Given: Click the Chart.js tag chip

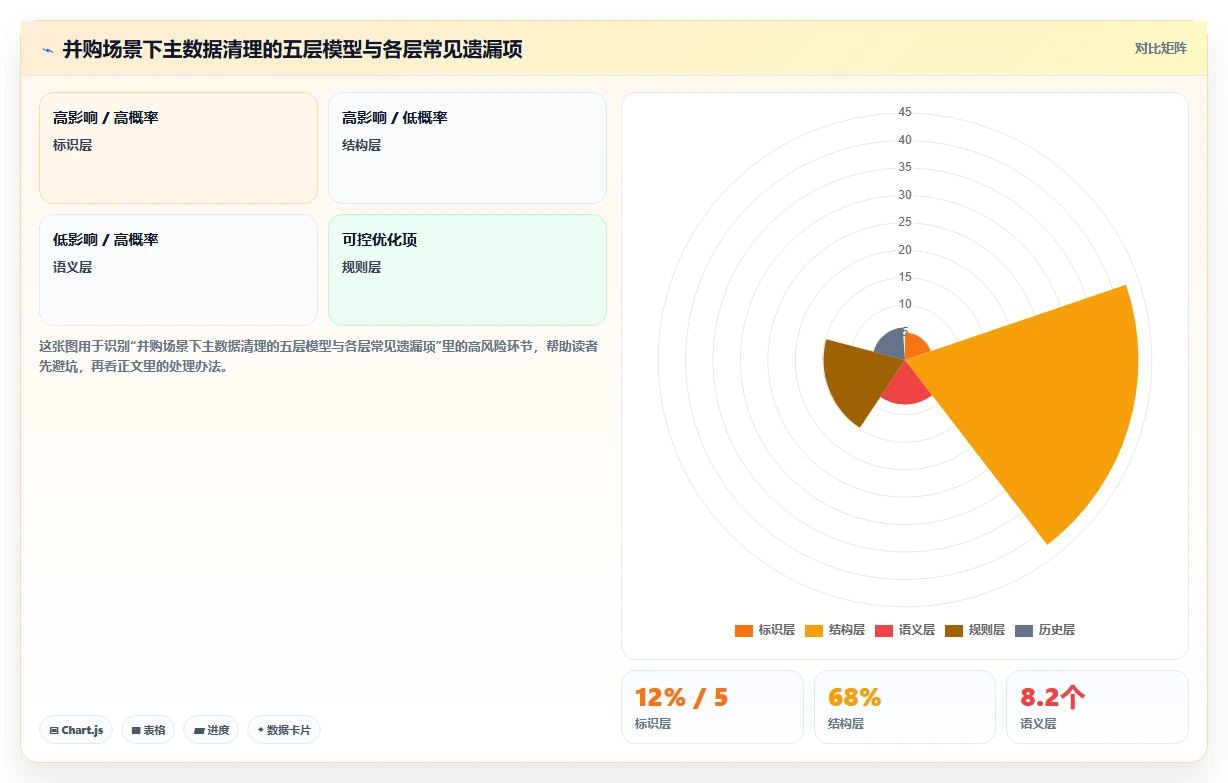Looking at the screenshot, I should click(x=76, y=730).
